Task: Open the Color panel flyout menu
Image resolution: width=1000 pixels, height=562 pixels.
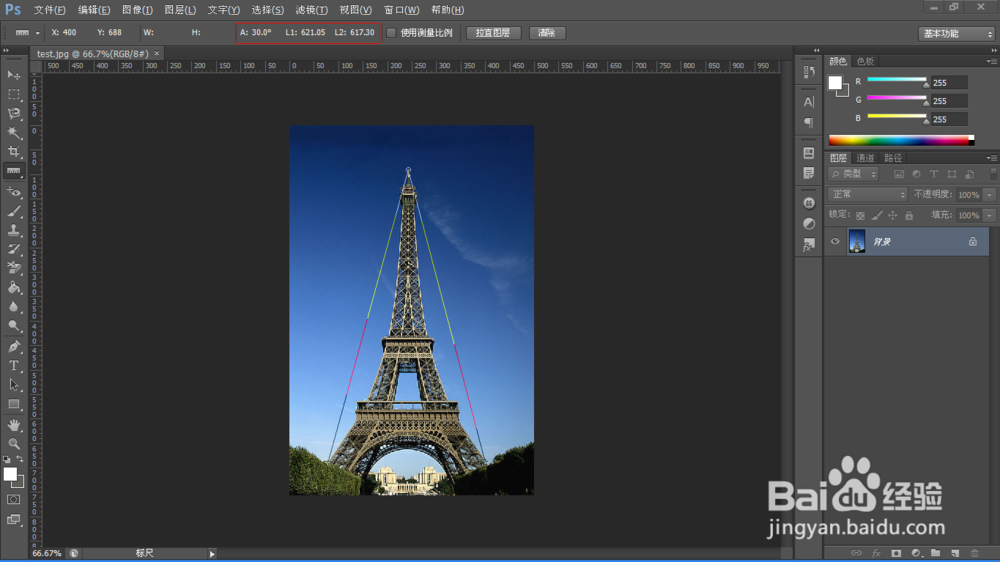Action: [991, 61]
